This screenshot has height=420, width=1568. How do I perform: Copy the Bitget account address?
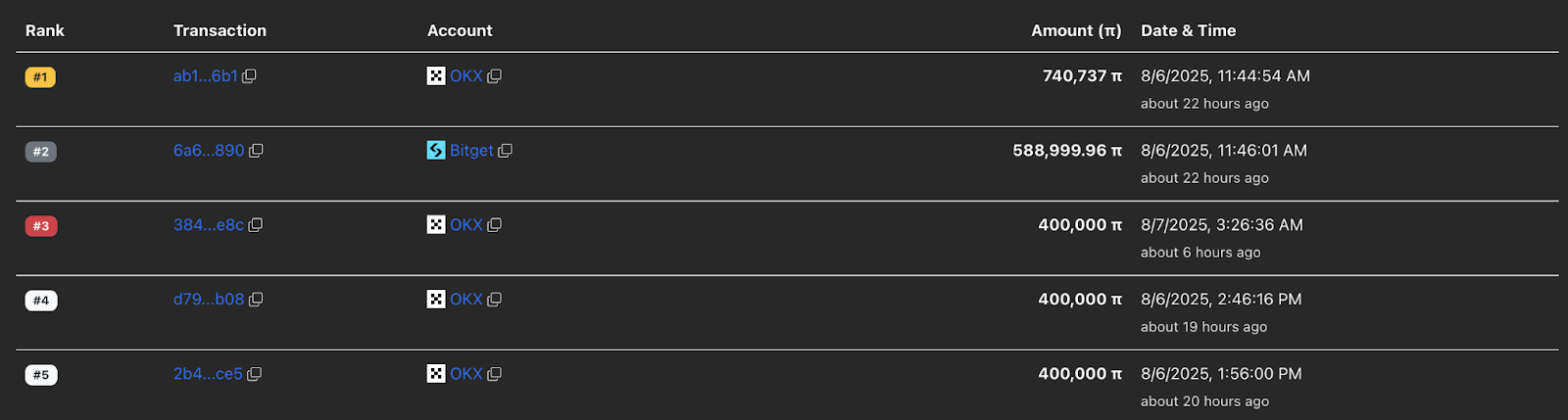coord(505,151)
